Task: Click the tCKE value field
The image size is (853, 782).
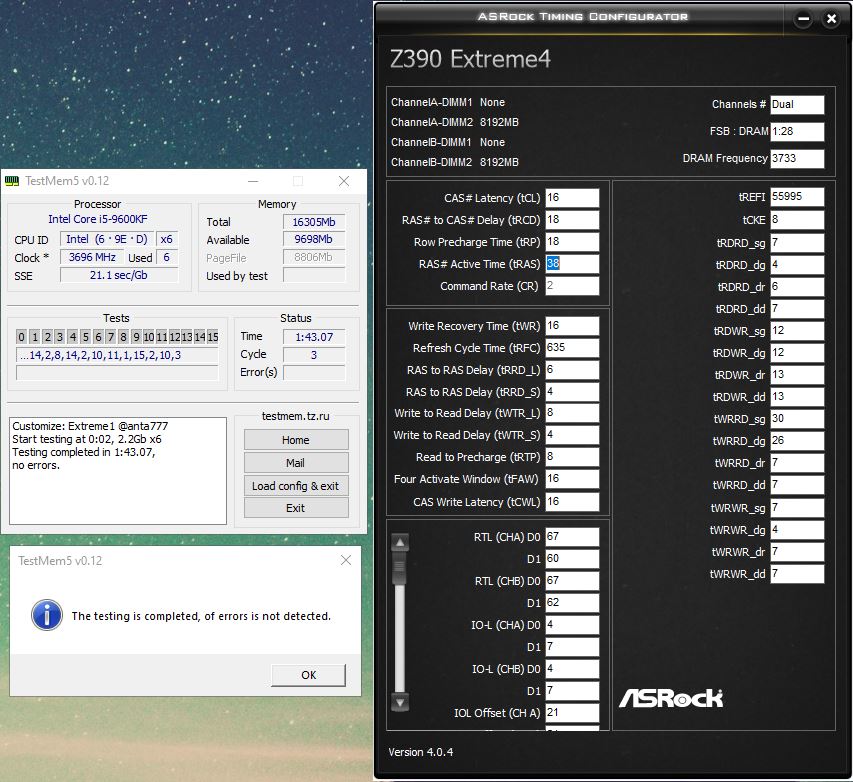Action: pyautogui.click(x=797, y=220)
